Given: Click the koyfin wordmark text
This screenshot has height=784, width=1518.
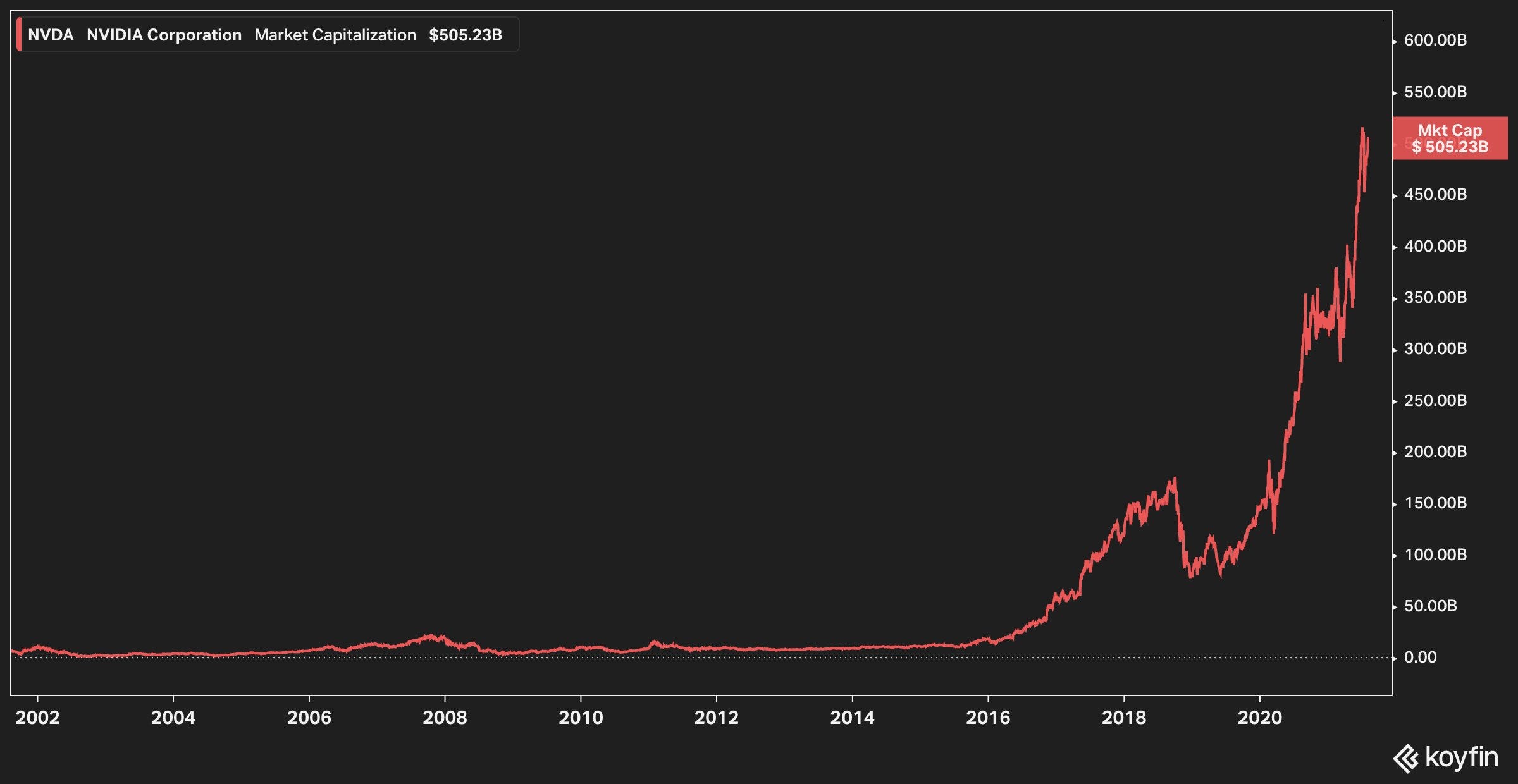Looking at the screenshot, I should click(1461, 757).
